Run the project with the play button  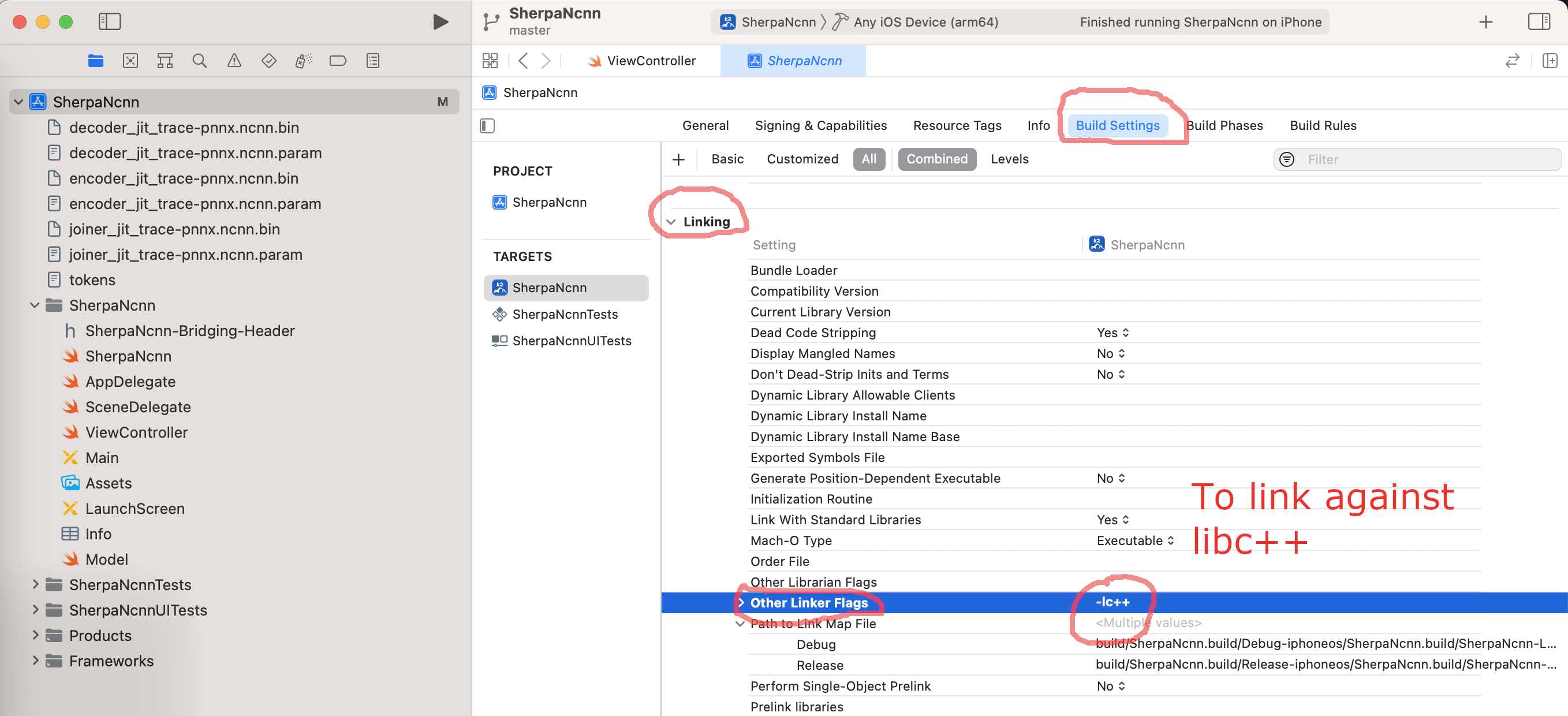tap(440, 22)
